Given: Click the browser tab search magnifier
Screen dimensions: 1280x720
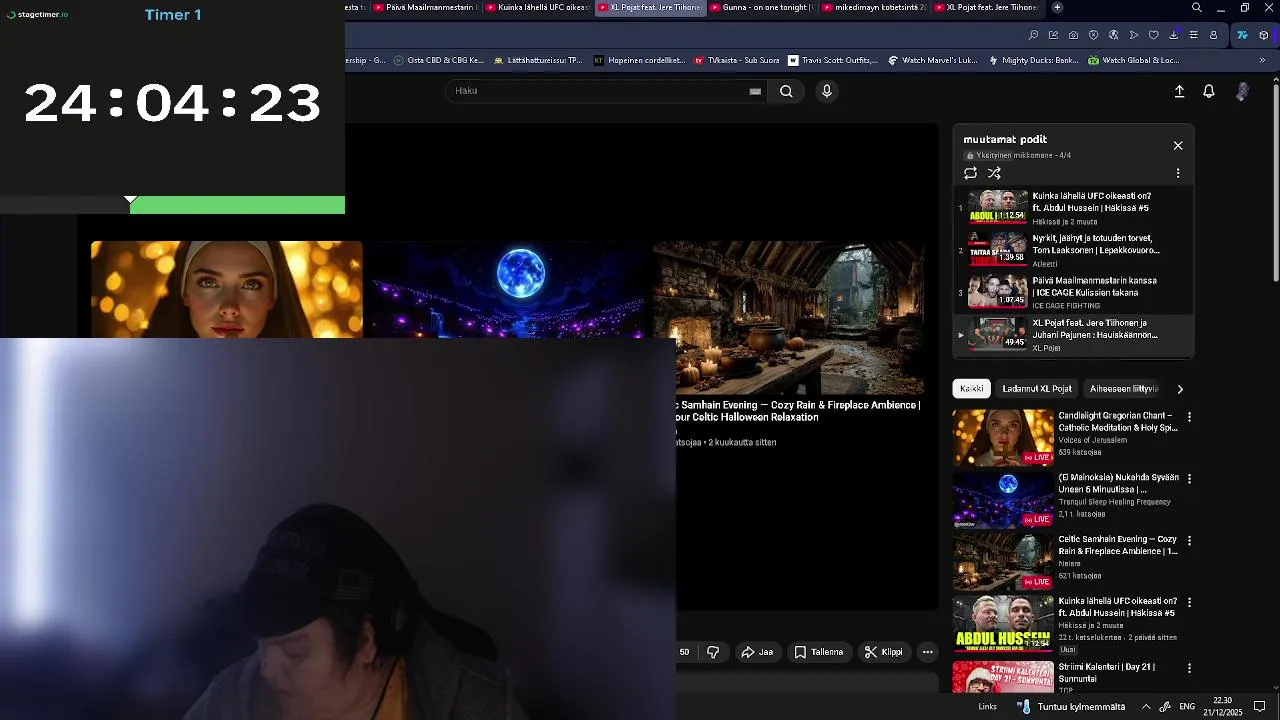Looking at the screenshot, I should click(x=1197, y=7).
